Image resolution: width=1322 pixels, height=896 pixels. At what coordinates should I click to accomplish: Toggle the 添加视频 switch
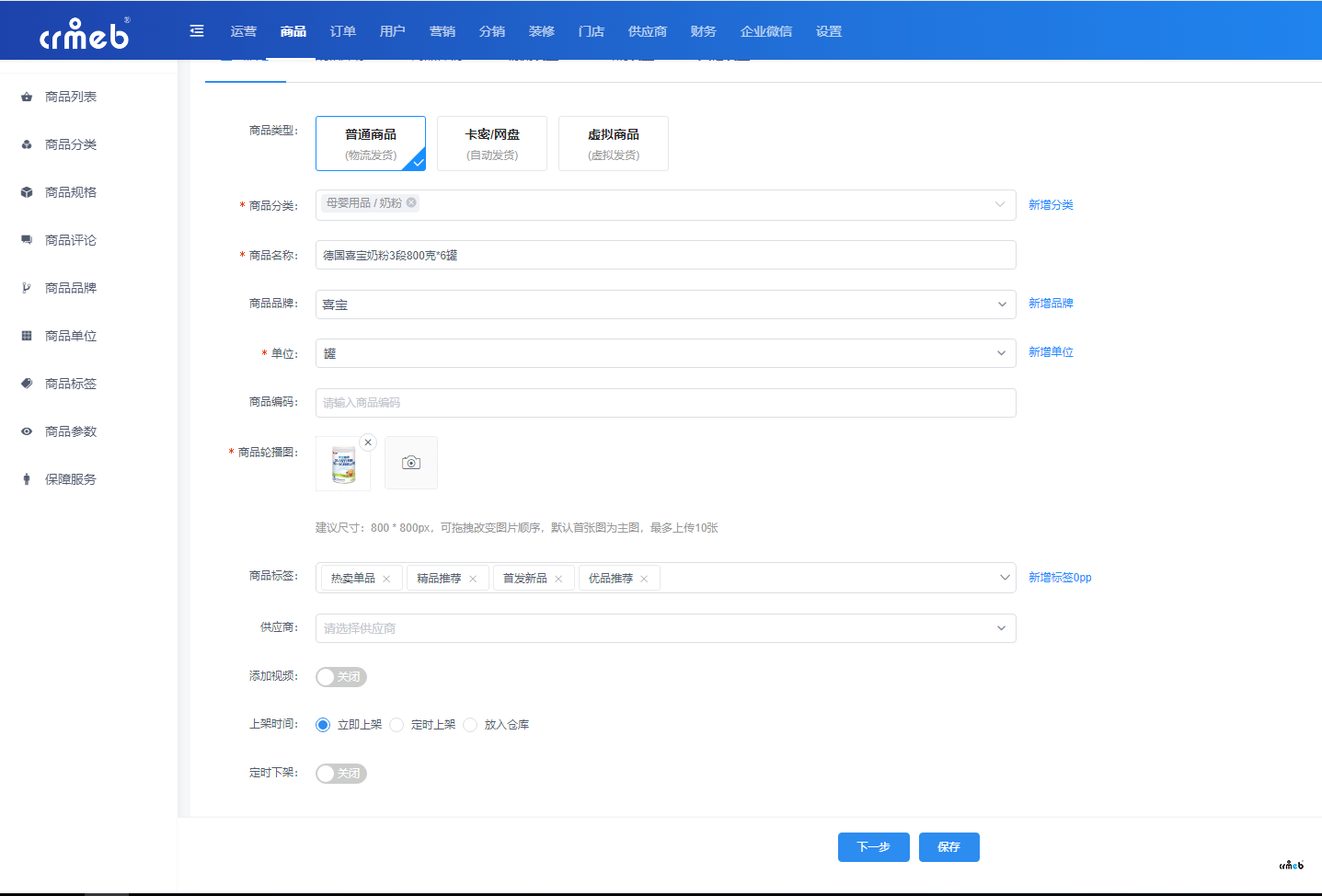pos(341,677)
